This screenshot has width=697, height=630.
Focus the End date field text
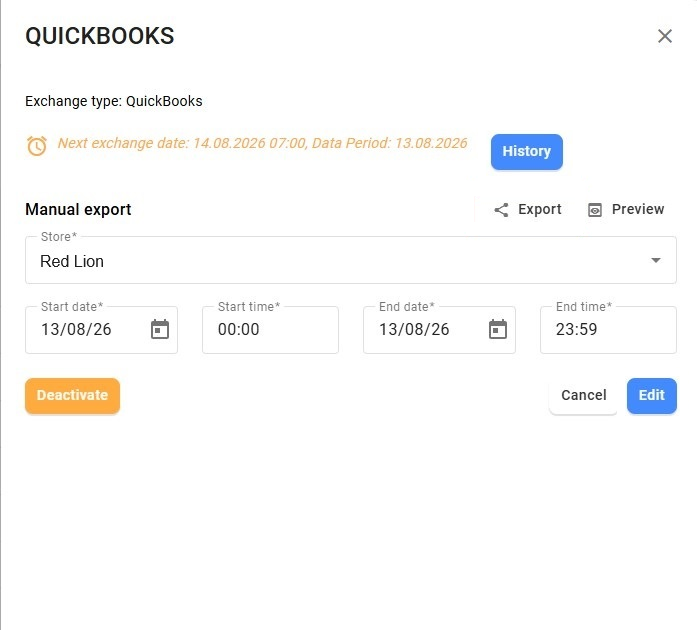[x=414, y=329]
